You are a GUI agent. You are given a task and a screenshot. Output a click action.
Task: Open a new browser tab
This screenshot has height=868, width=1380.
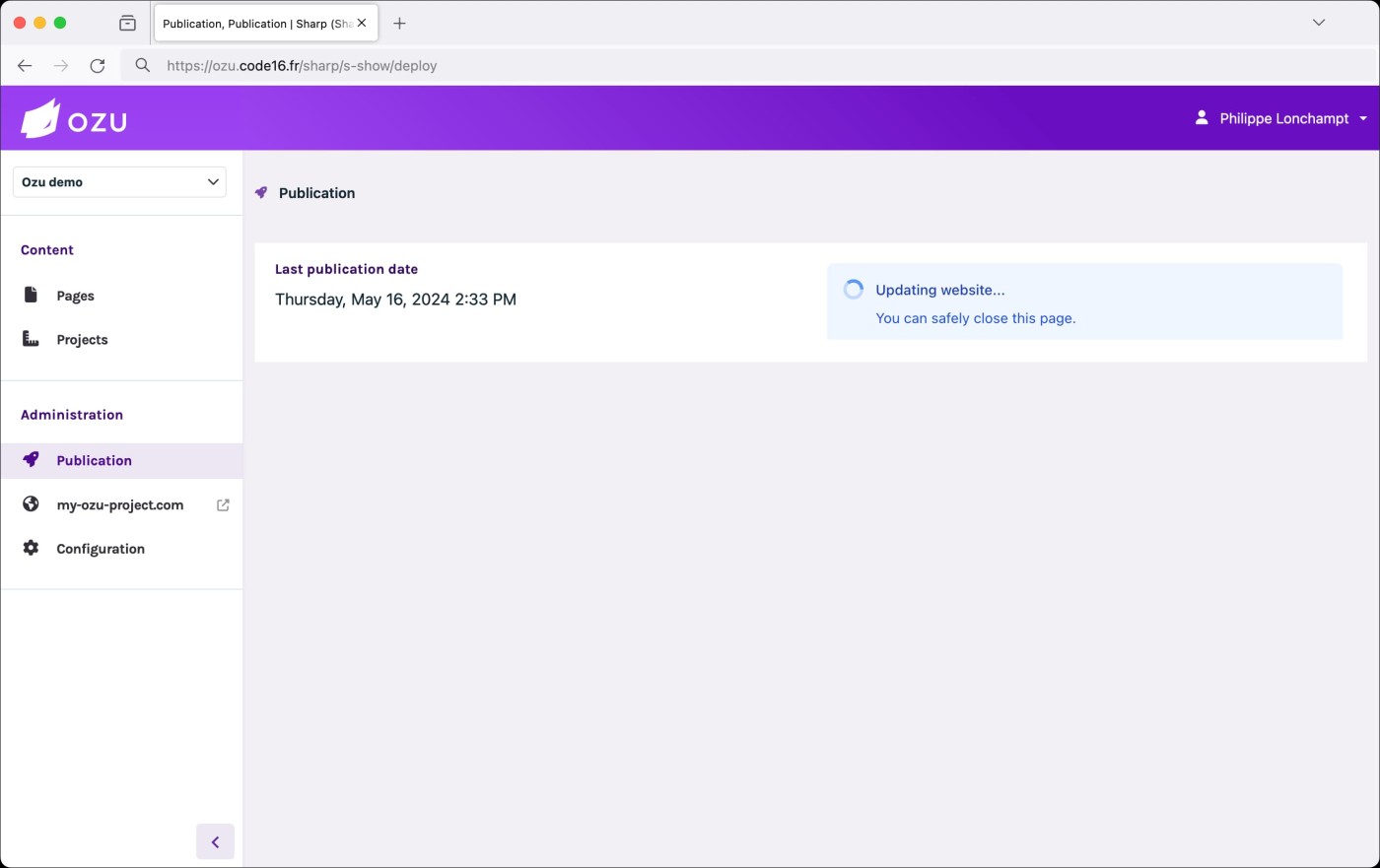point(399,24)
